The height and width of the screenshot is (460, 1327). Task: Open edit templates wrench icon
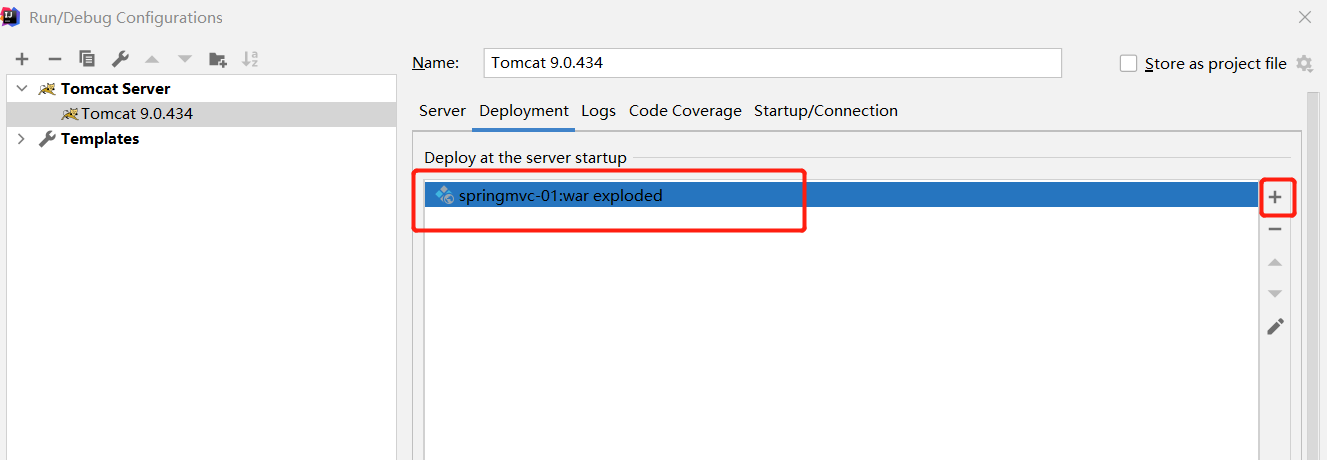[x=119, y=59]
